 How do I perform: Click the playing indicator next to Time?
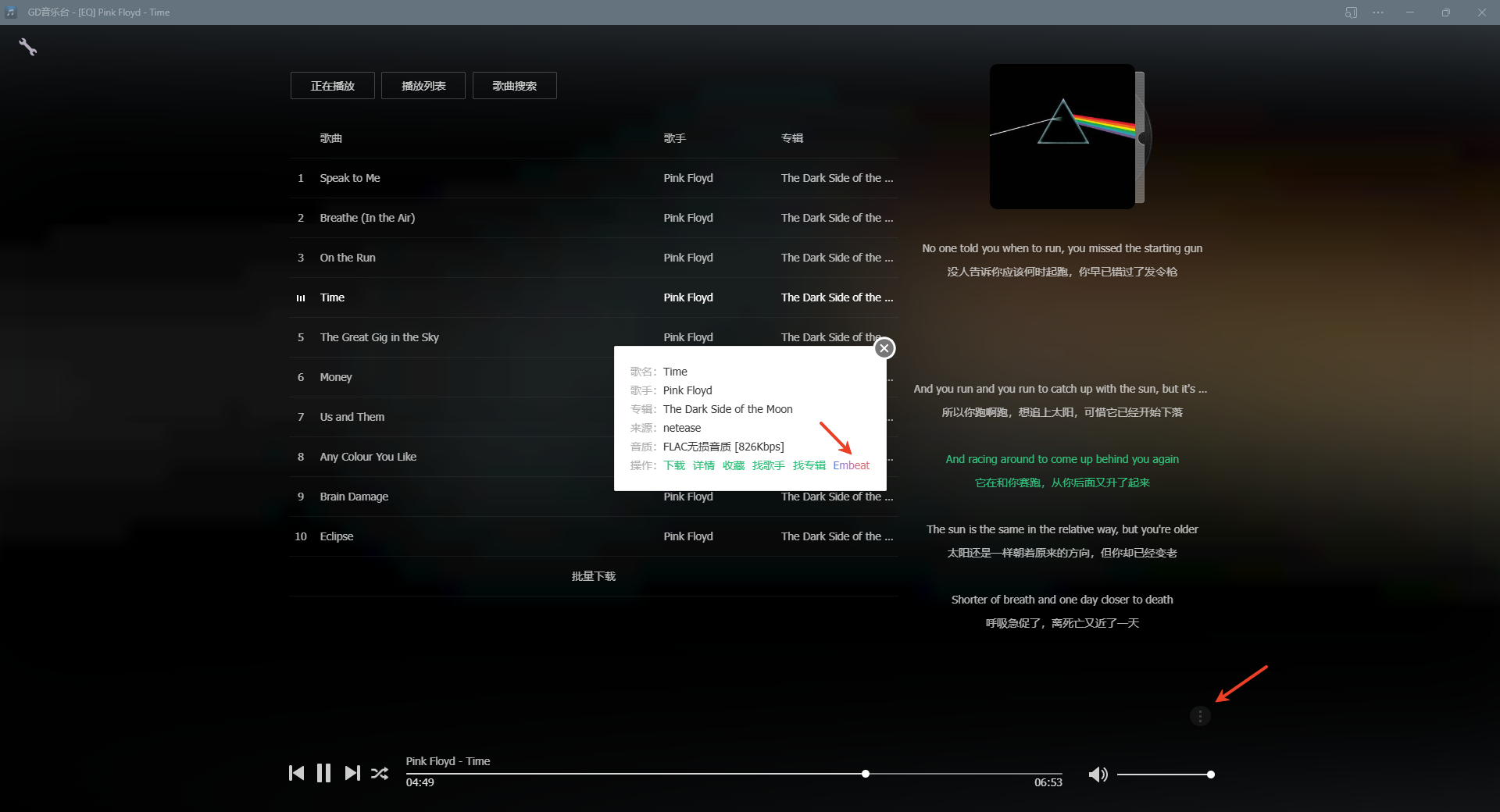tap(301, 298)
